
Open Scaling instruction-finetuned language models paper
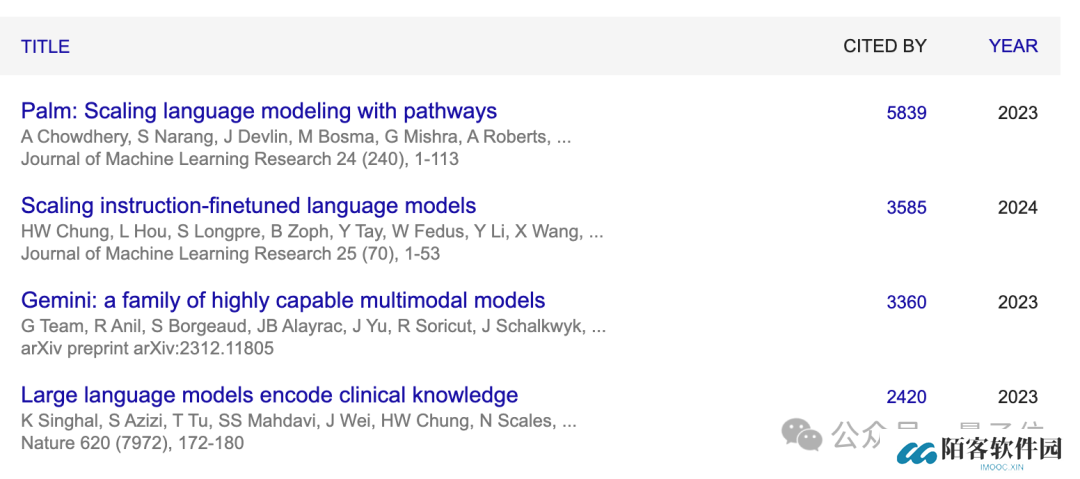[x=248, y=206]
